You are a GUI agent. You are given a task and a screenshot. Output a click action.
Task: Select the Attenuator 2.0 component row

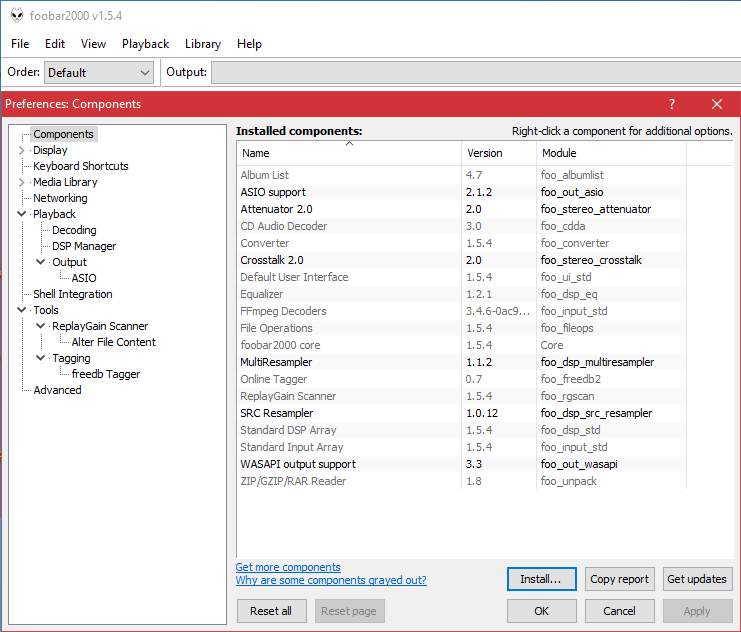pos(462,209)
